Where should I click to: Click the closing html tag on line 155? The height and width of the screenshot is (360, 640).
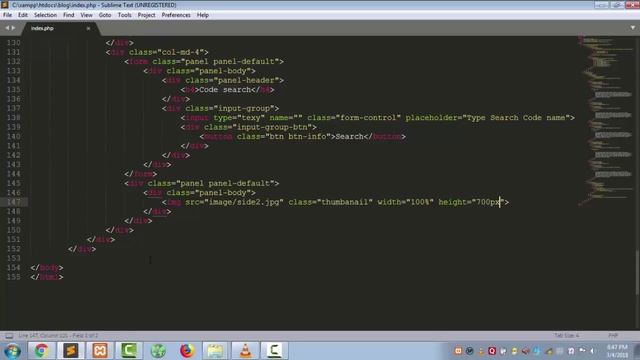pyautogui.click(x=47, y=277)
